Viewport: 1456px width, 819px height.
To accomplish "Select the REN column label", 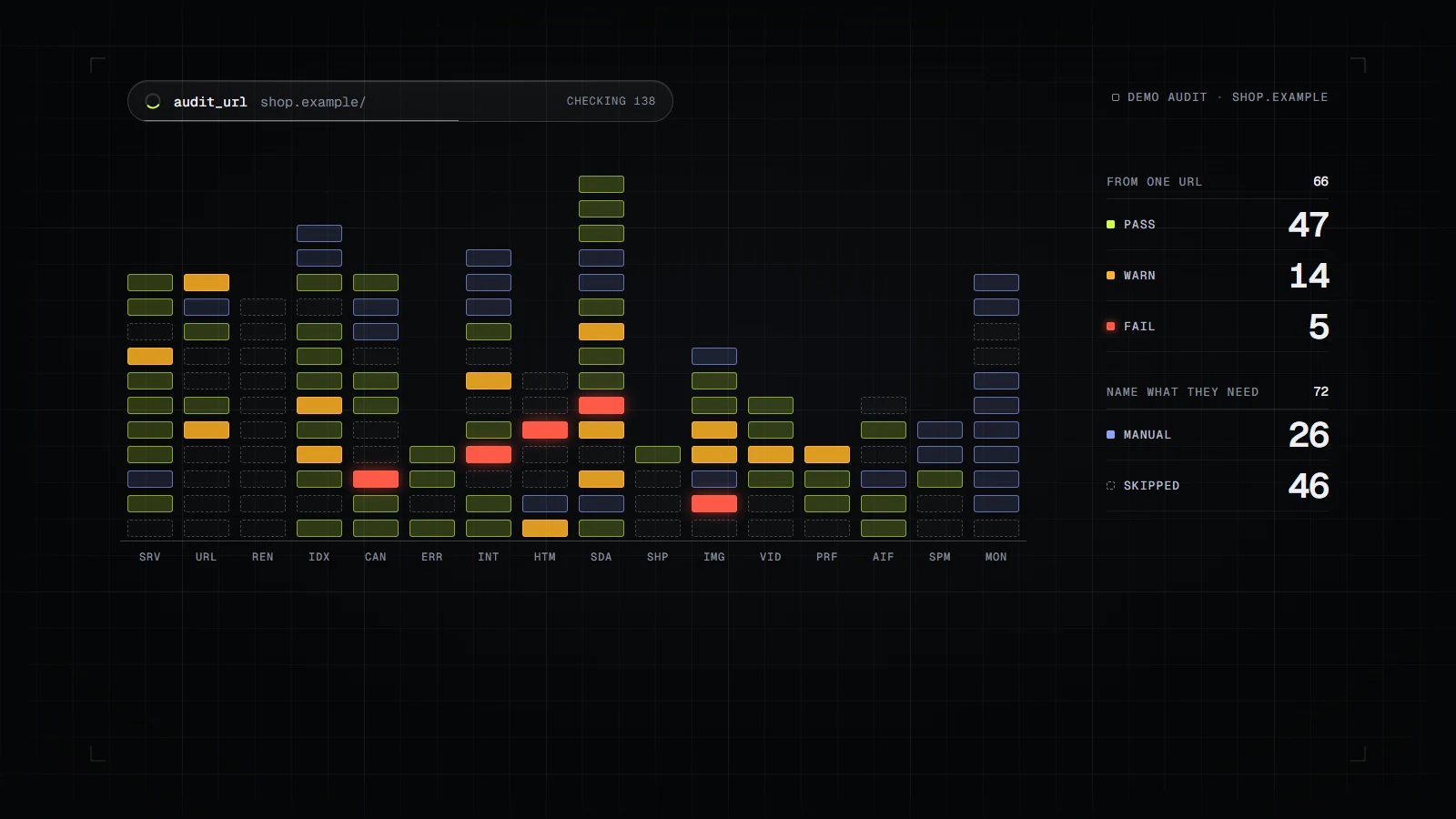I will [263, 557].
